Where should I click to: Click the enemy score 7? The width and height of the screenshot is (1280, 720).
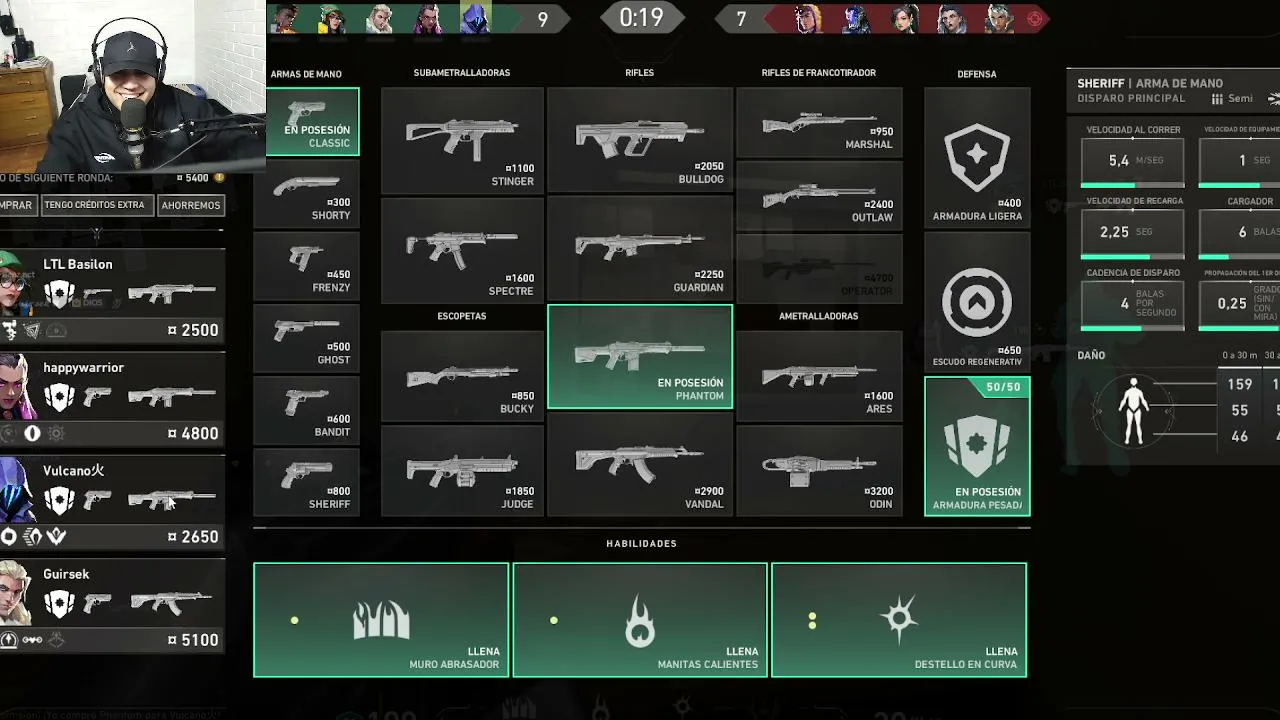[741, 19]
